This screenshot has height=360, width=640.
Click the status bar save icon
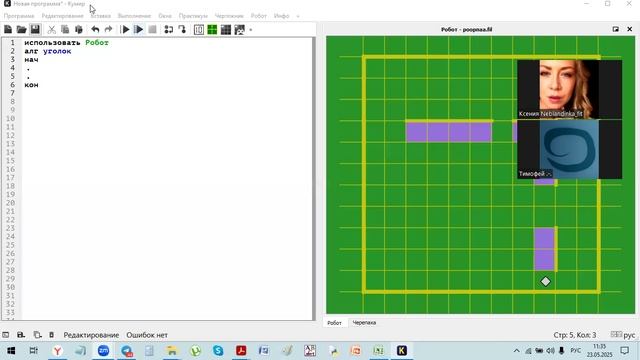(x=21, y=335)
